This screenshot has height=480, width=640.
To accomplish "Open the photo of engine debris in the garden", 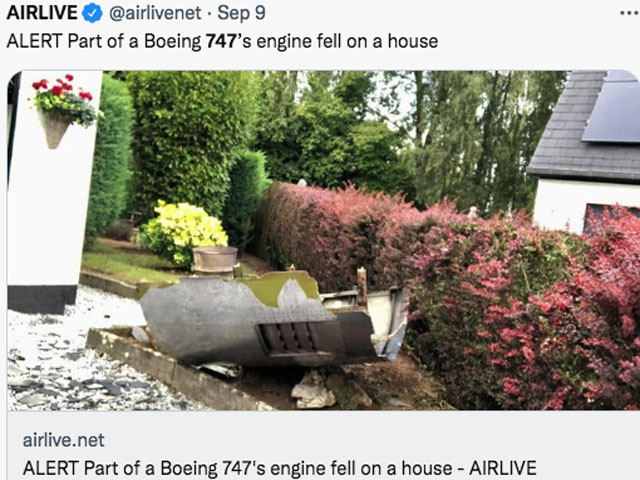I will coord(323,240).
